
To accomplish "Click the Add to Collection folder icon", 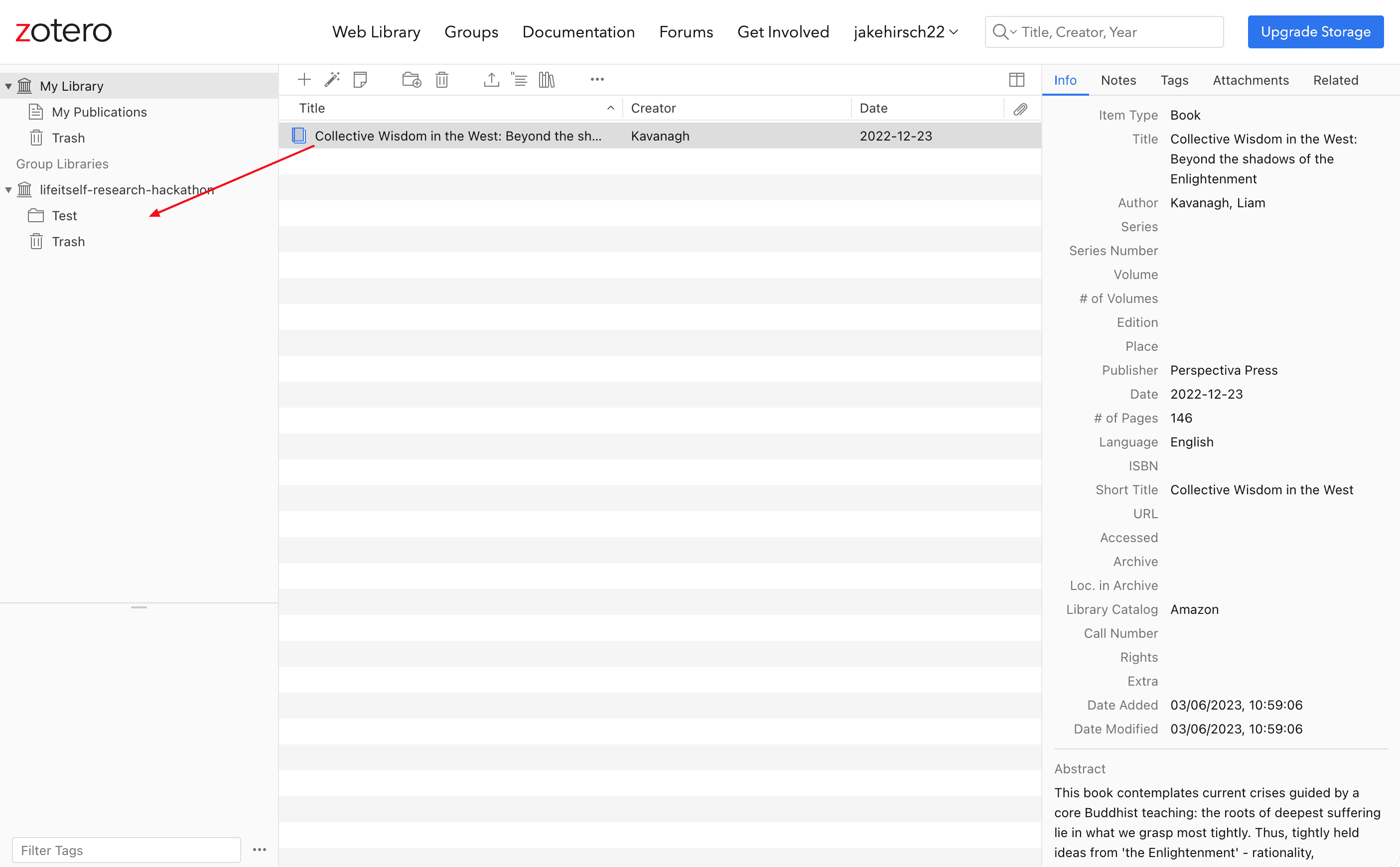I will coord(412,79).
